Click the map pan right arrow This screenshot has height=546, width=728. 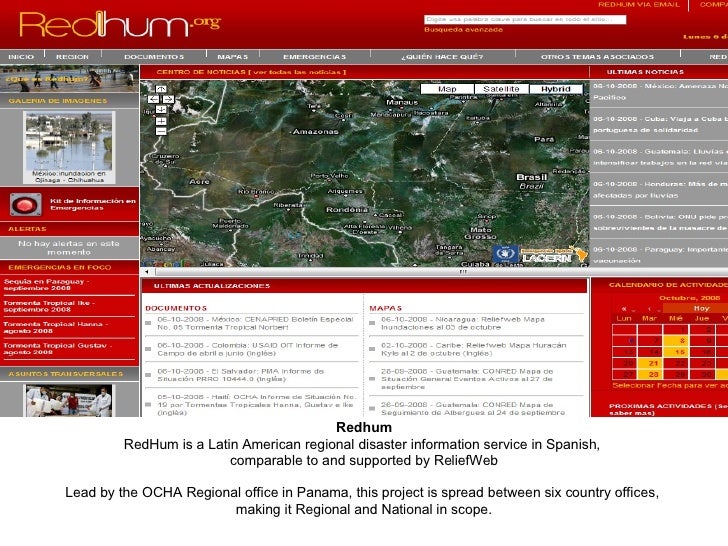coord(169,99)
